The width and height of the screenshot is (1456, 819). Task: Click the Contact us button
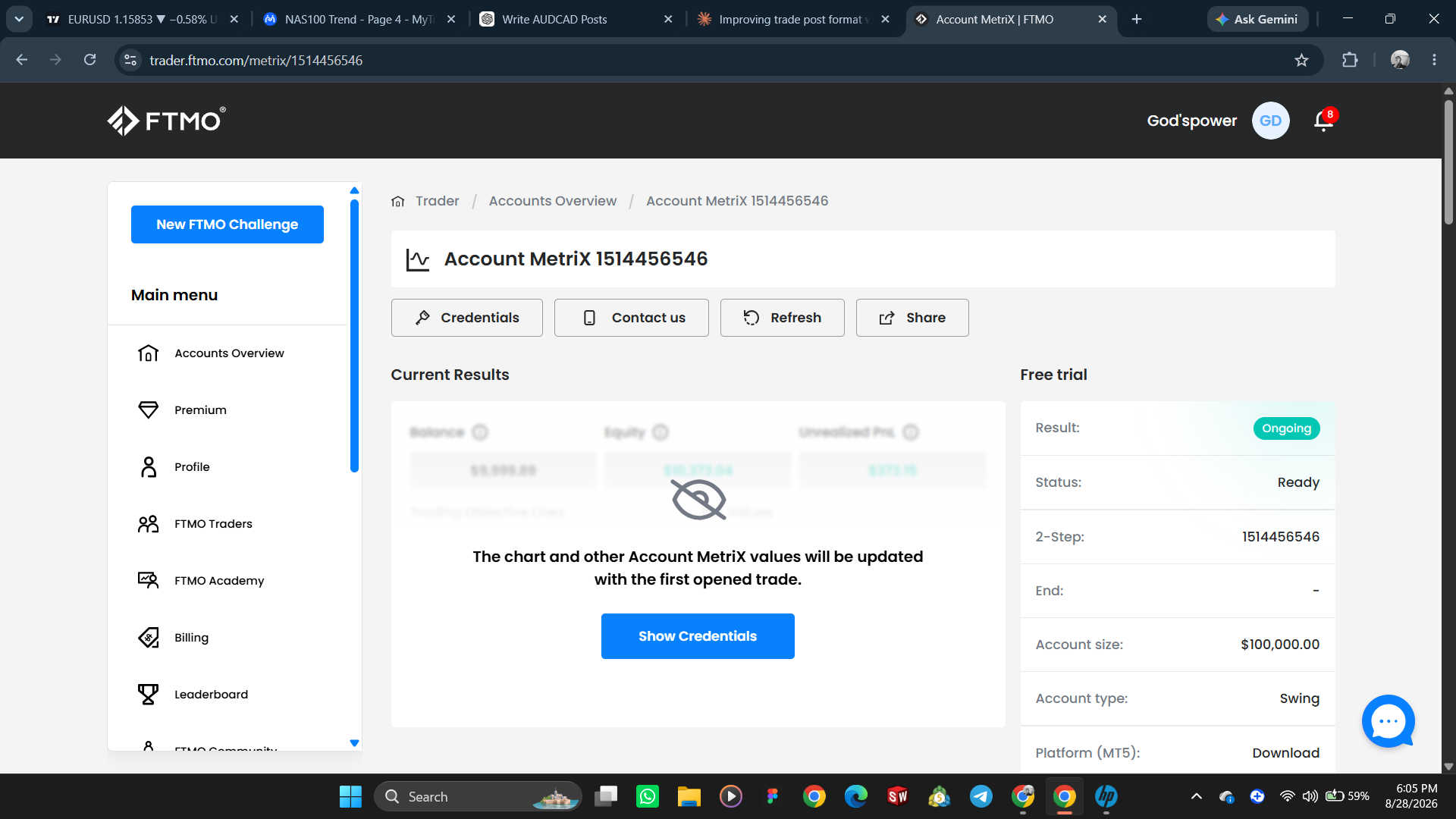(632, 318)
